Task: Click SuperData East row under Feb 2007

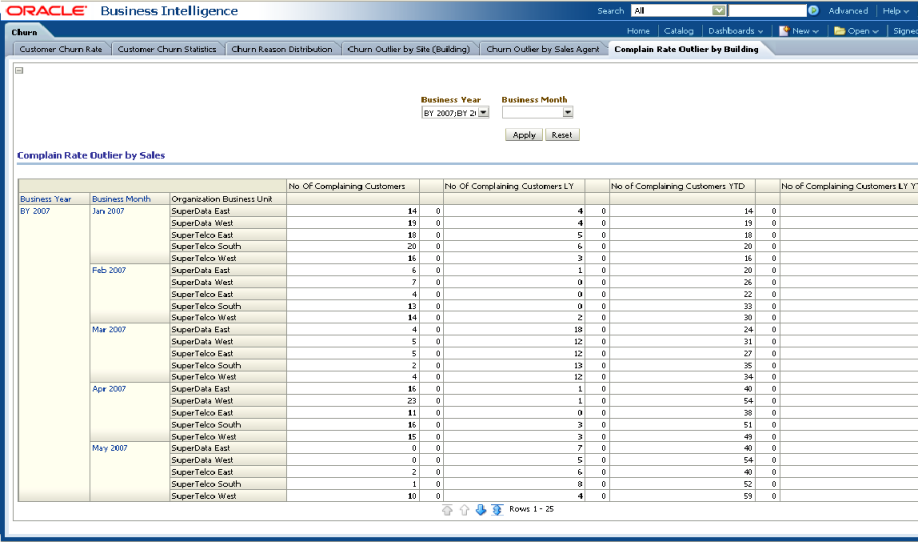Action: pos(201,270)
